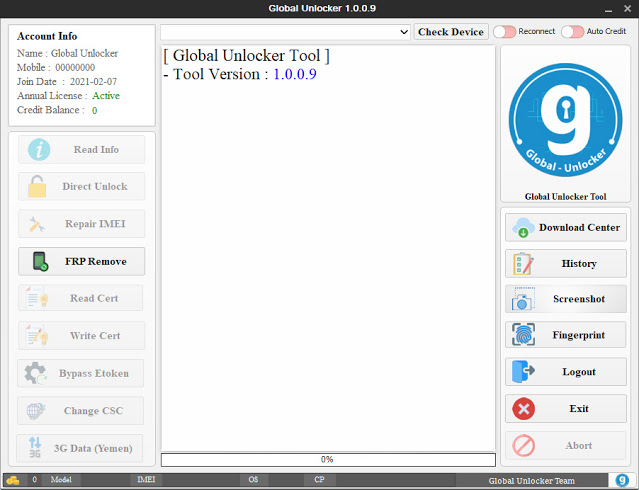
Task: Click the "Active" license status text
Action: (x=106, y=96)
